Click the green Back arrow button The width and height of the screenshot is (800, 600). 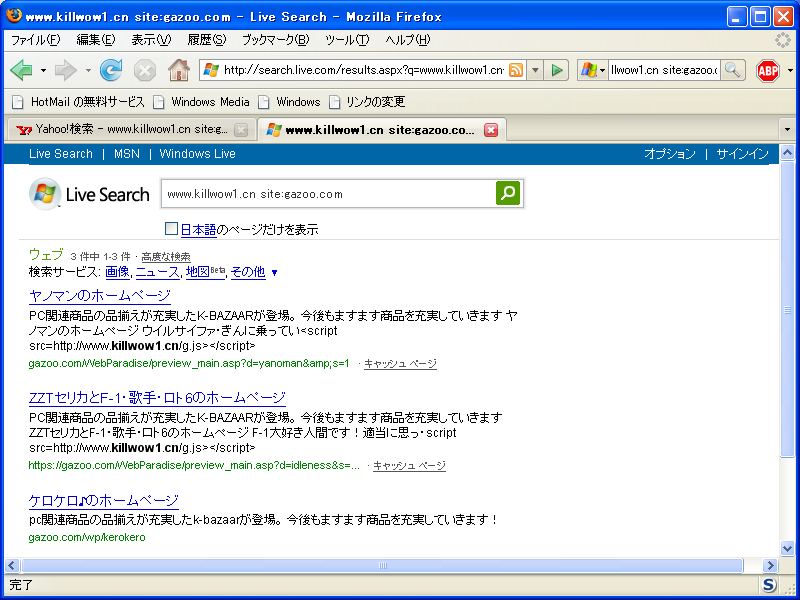[21, 70]
